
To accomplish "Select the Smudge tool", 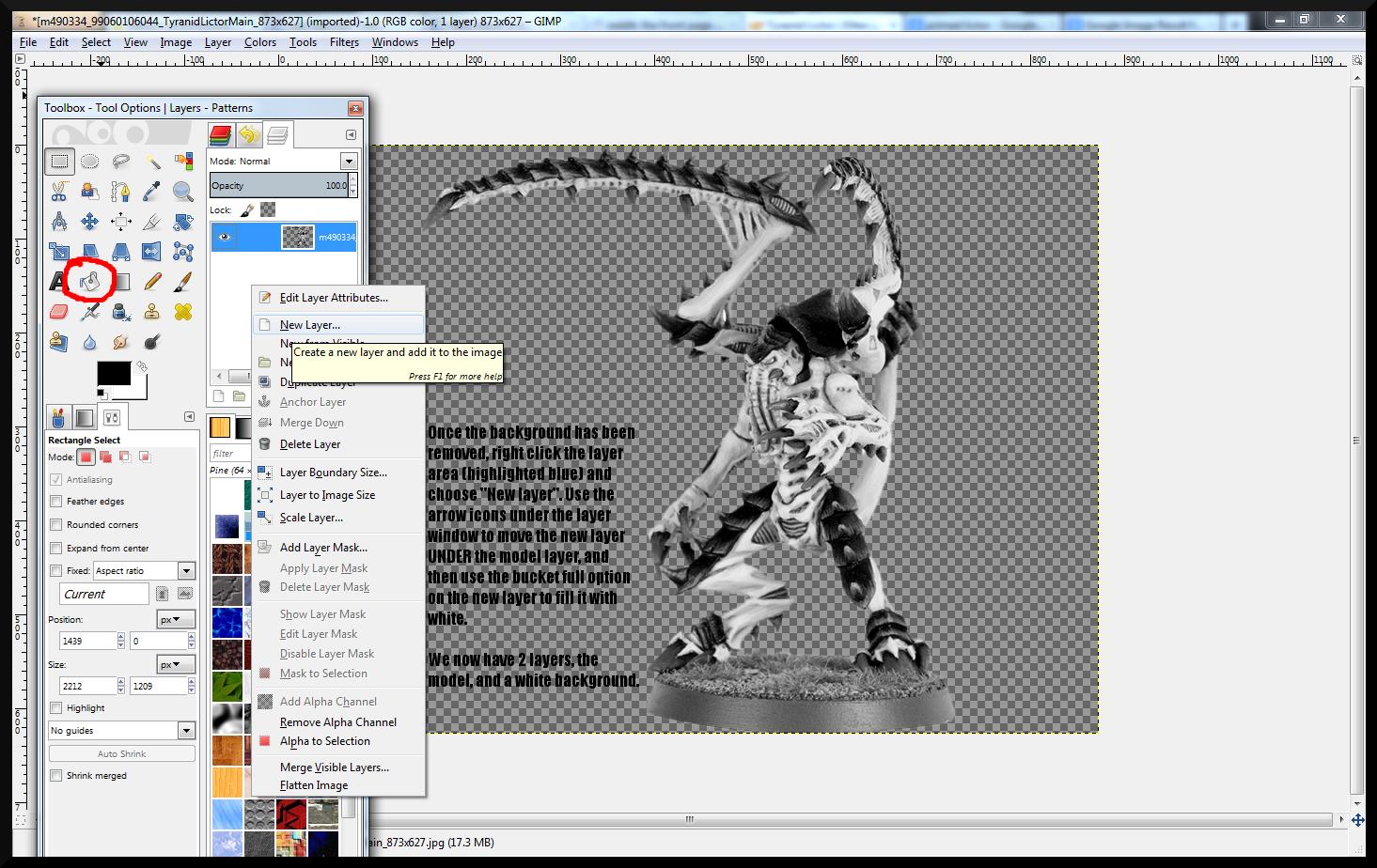I will pos(121,342).
